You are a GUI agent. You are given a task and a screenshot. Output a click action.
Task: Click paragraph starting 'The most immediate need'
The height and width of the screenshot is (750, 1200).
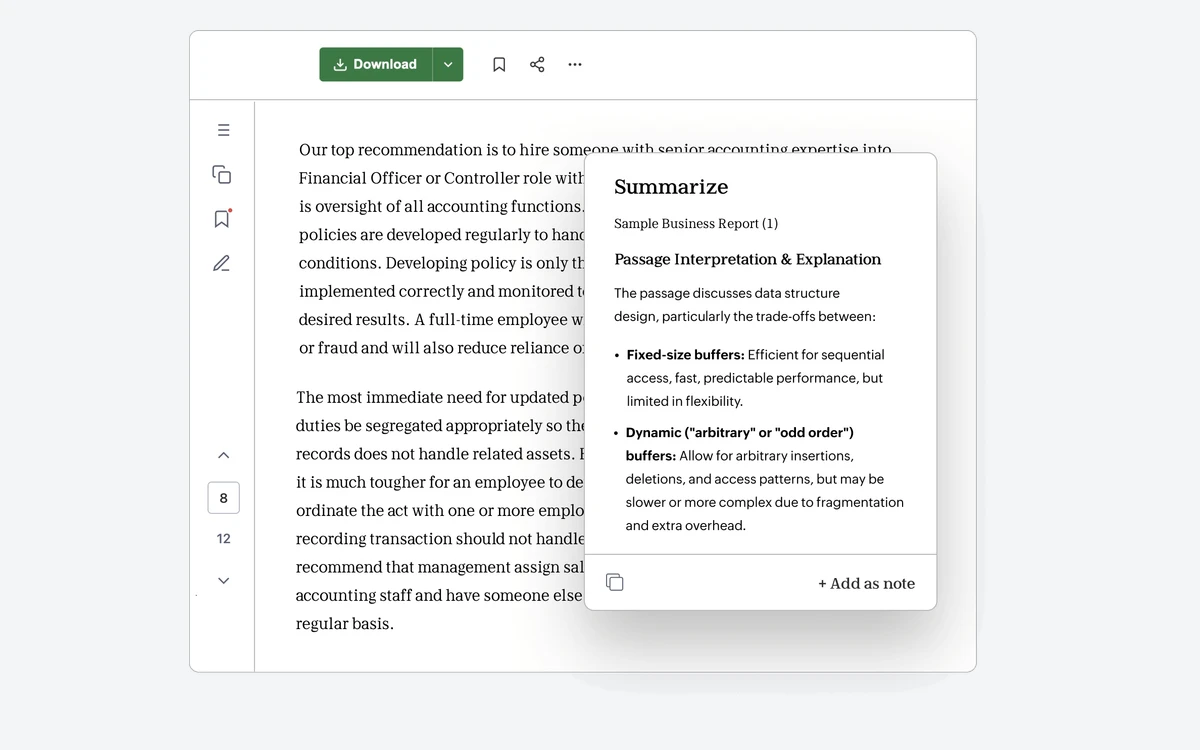440,510
